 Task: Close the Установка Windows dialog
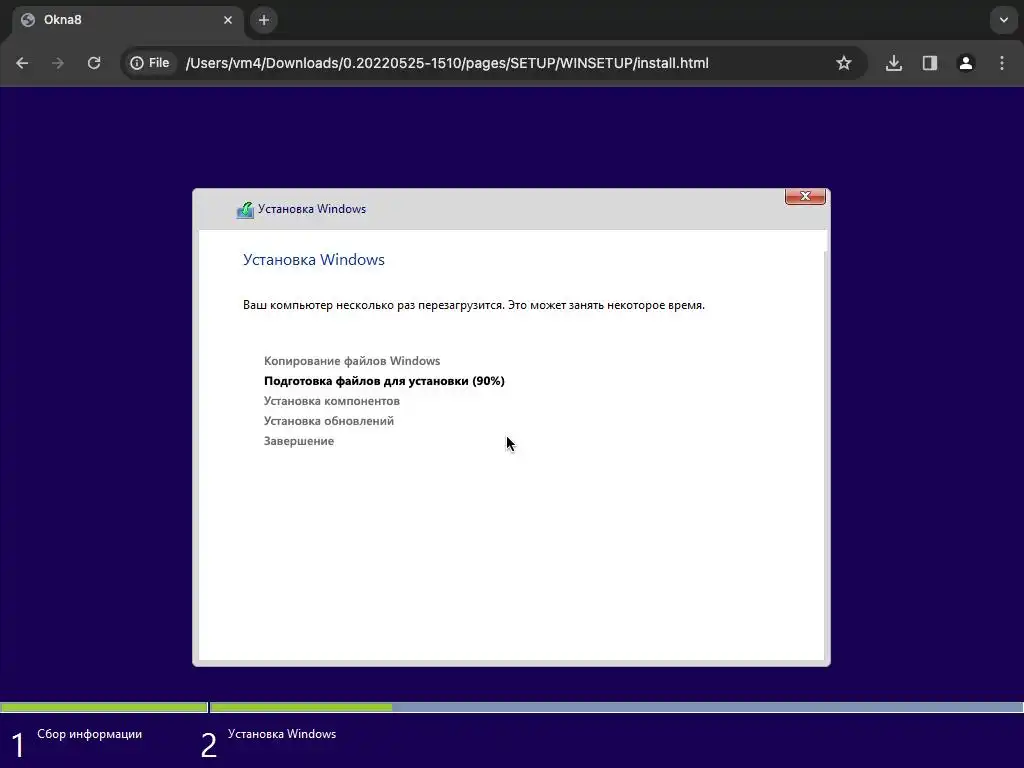point(805,196)
